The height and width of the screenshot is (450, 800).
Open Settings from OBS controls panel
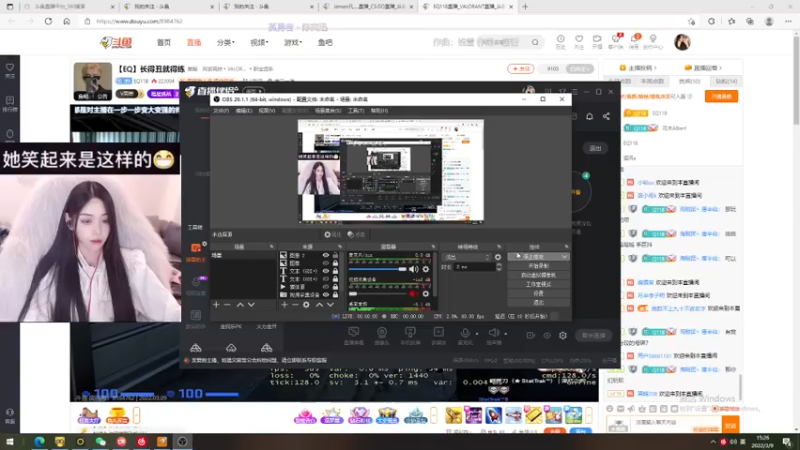(x=538, y=293)
